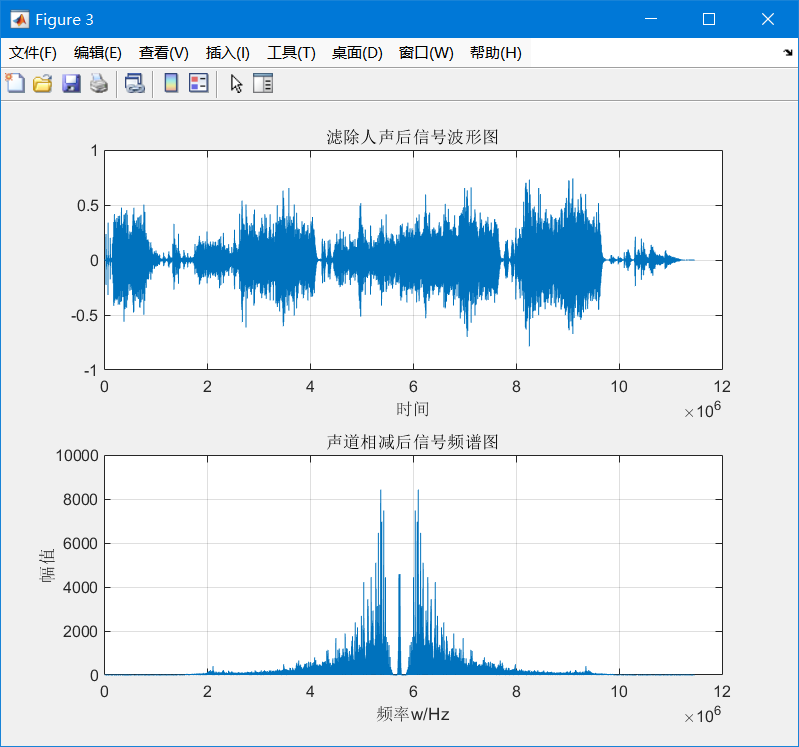This screenshot has height=747, width=799.
Task: Click the Figure 3 window title text
Action: 64,20
